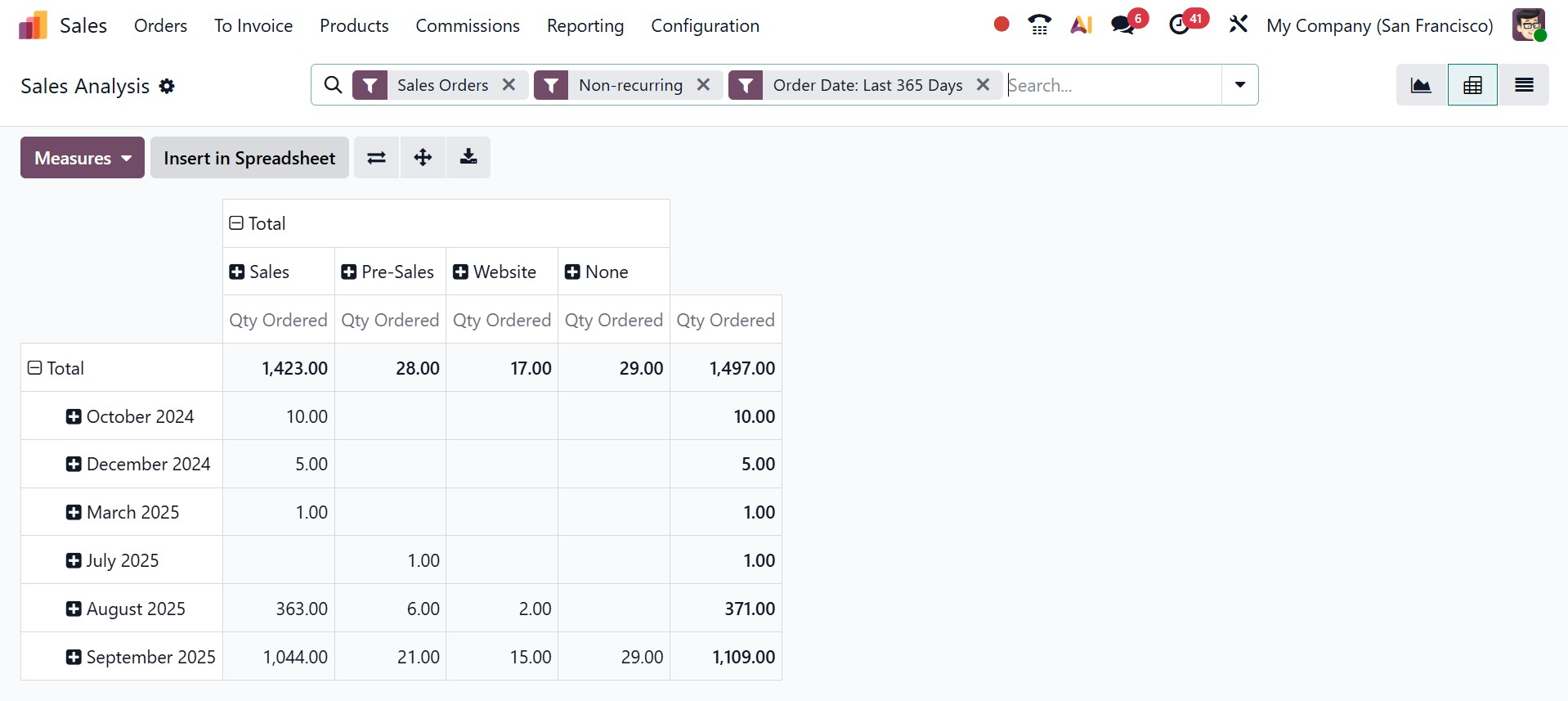Viewport: 1568px width, 701px height.
Task: Click the expand all arrows icon
Action: click(423, 158)
